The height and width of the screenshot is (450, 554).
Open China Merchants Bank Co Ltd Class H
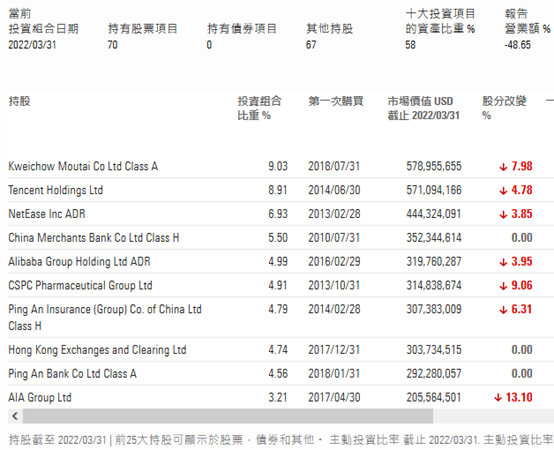point(94,238)
